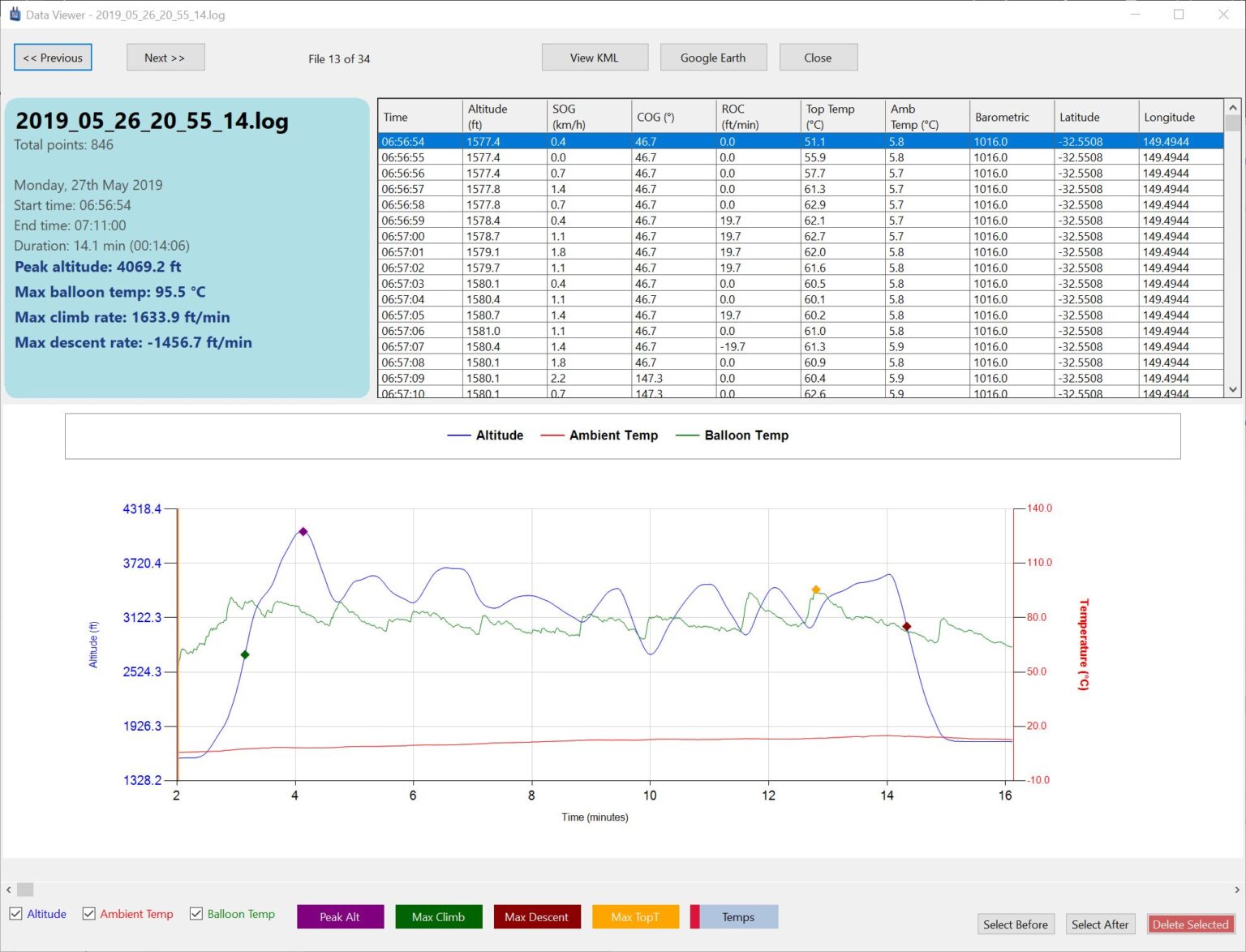Click the purple peak altitude diamond marker

303,532
